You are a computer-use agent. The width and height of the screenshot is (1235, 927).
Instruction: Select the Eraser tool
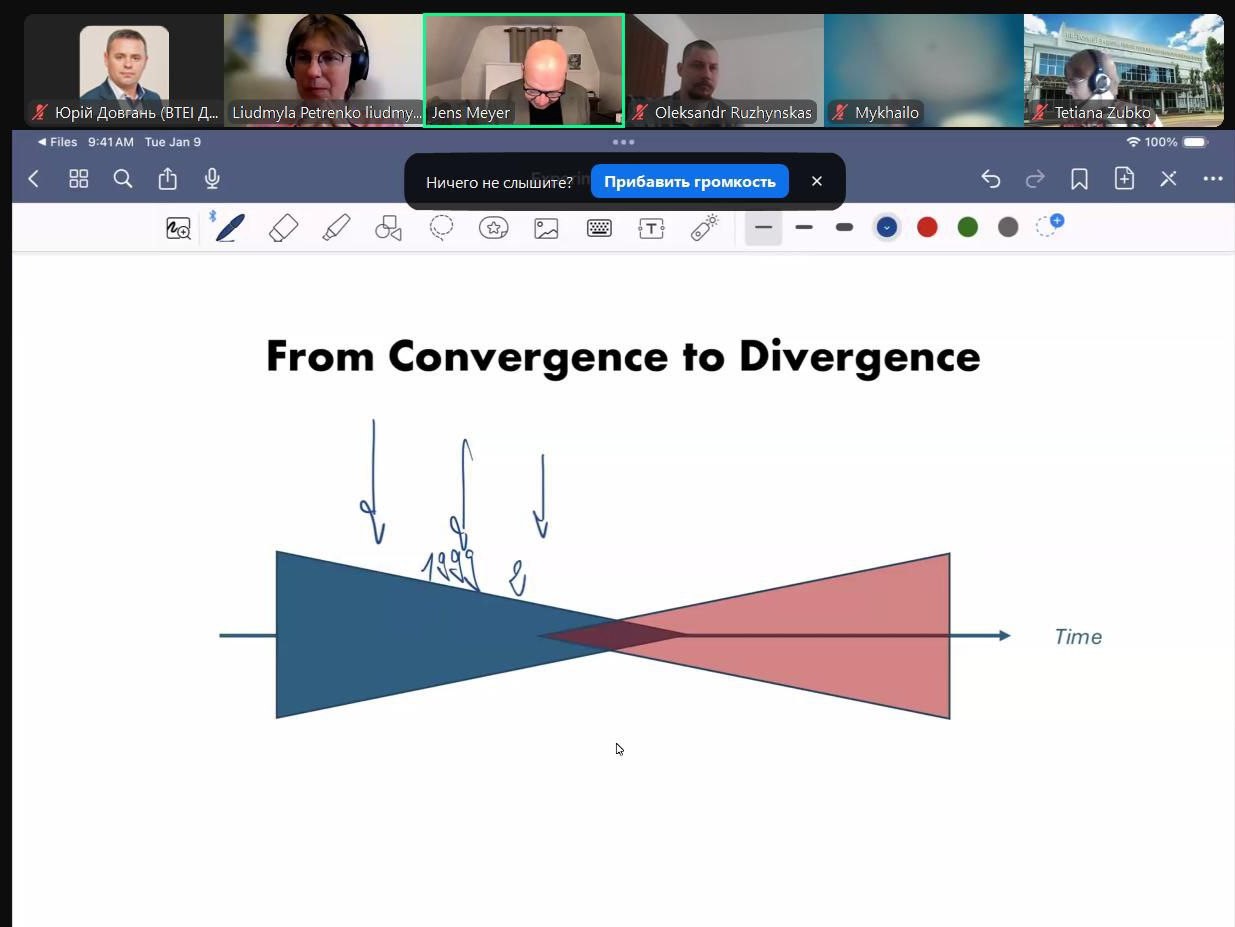click(284, 228)
